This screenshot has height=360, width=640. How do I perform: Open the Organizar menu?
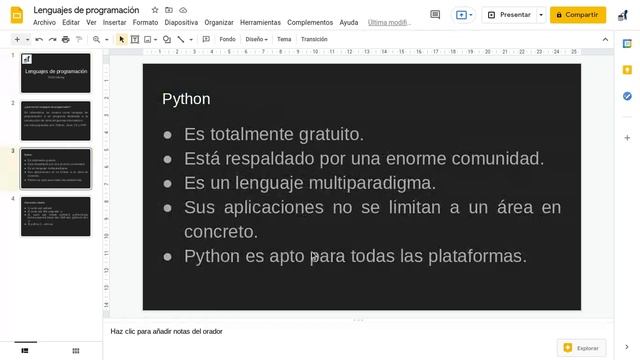tap(219, 22)
